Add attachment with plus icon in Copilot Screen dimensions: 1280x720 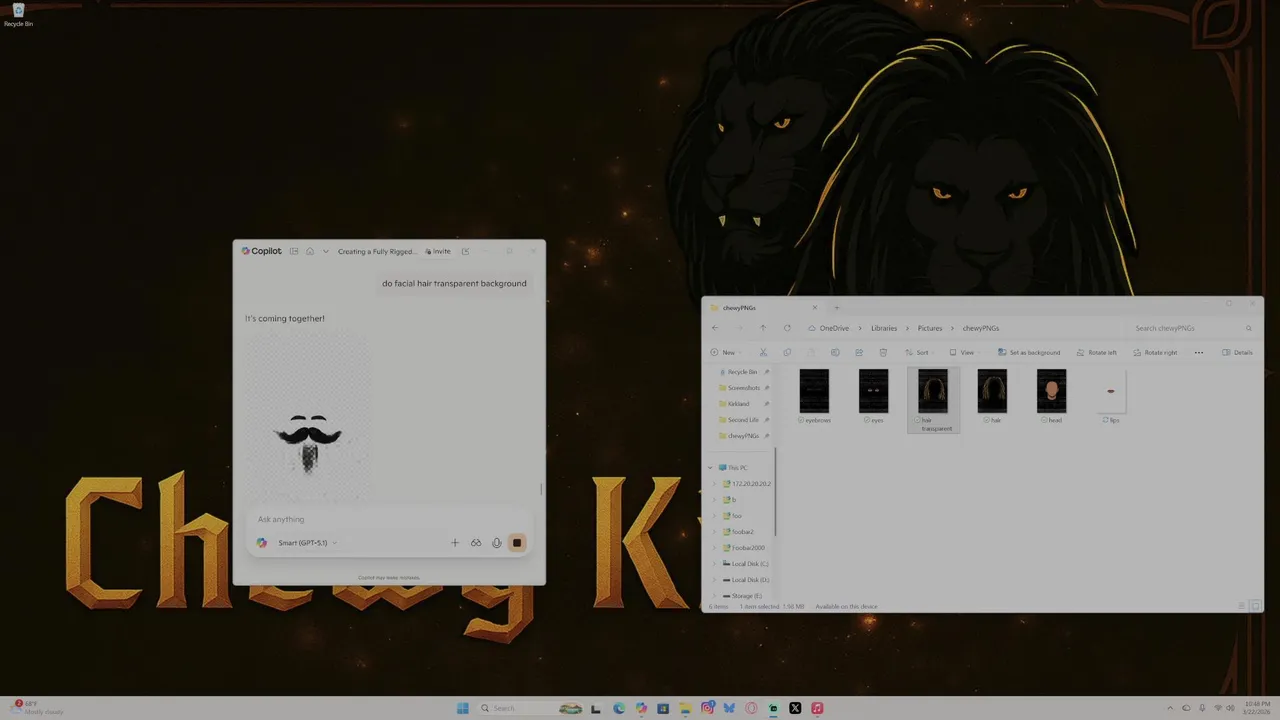454,543
